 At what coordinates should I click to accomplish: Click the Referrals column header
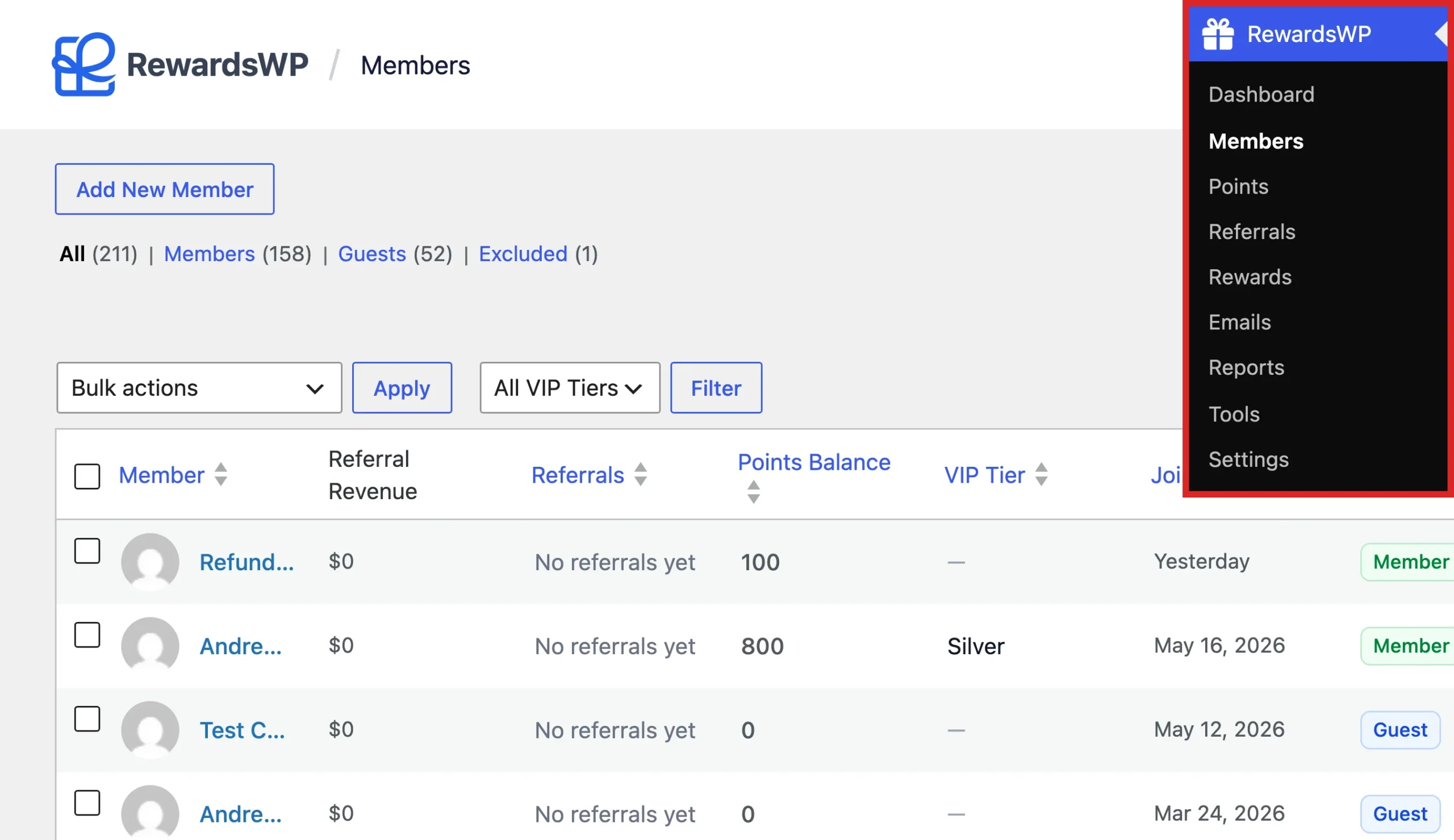pos(577,475)
